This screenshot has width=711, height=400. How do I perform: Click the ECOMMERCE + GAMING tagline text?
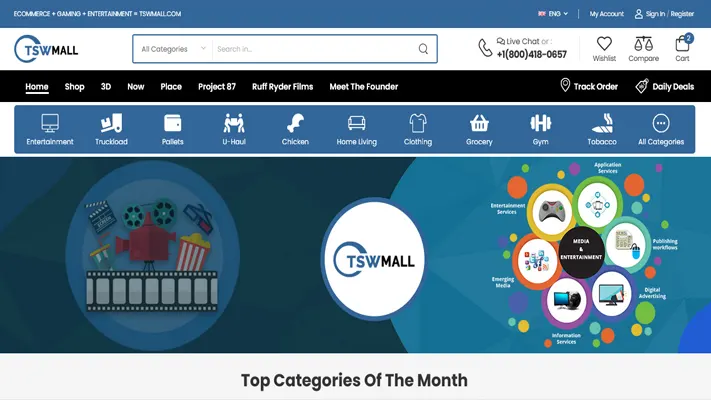pyautogui.click(x=97, y=14)
